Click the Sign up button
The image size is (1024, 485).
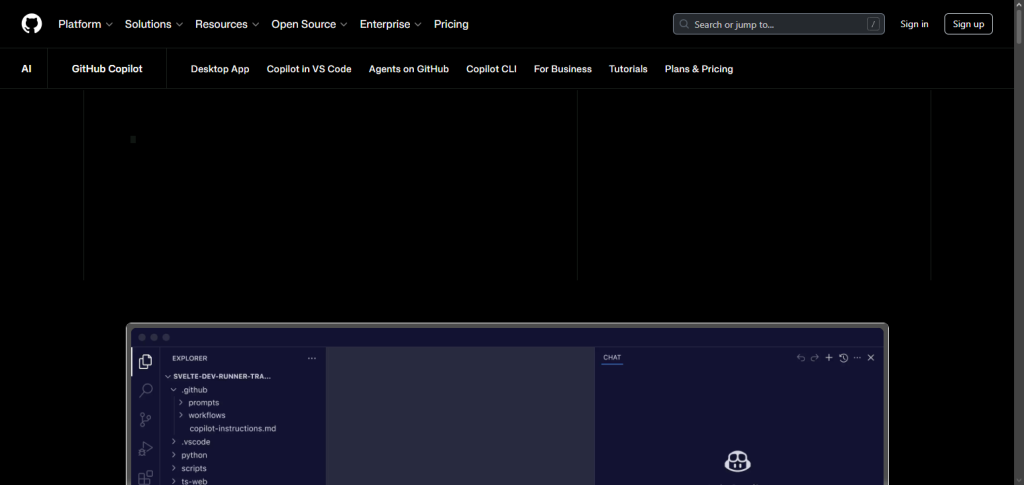968,24
